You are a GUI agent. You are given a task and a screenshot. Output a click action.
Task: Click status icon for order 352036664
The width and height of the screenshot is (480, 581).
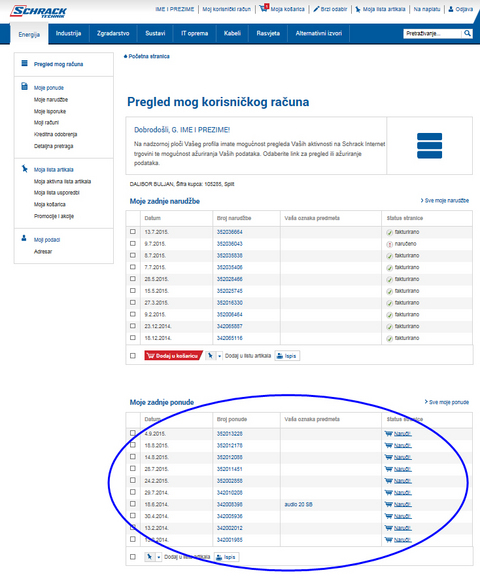[x=390, y=232]
